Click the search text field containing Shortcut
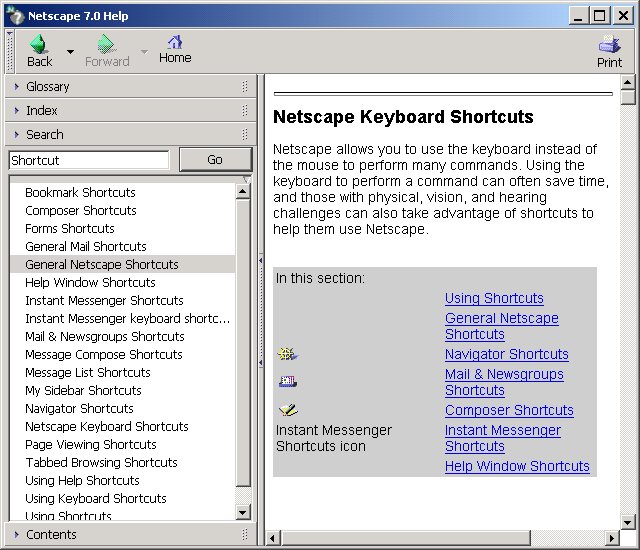The width and height of the screenshot is (640, 550). point(89,160)
